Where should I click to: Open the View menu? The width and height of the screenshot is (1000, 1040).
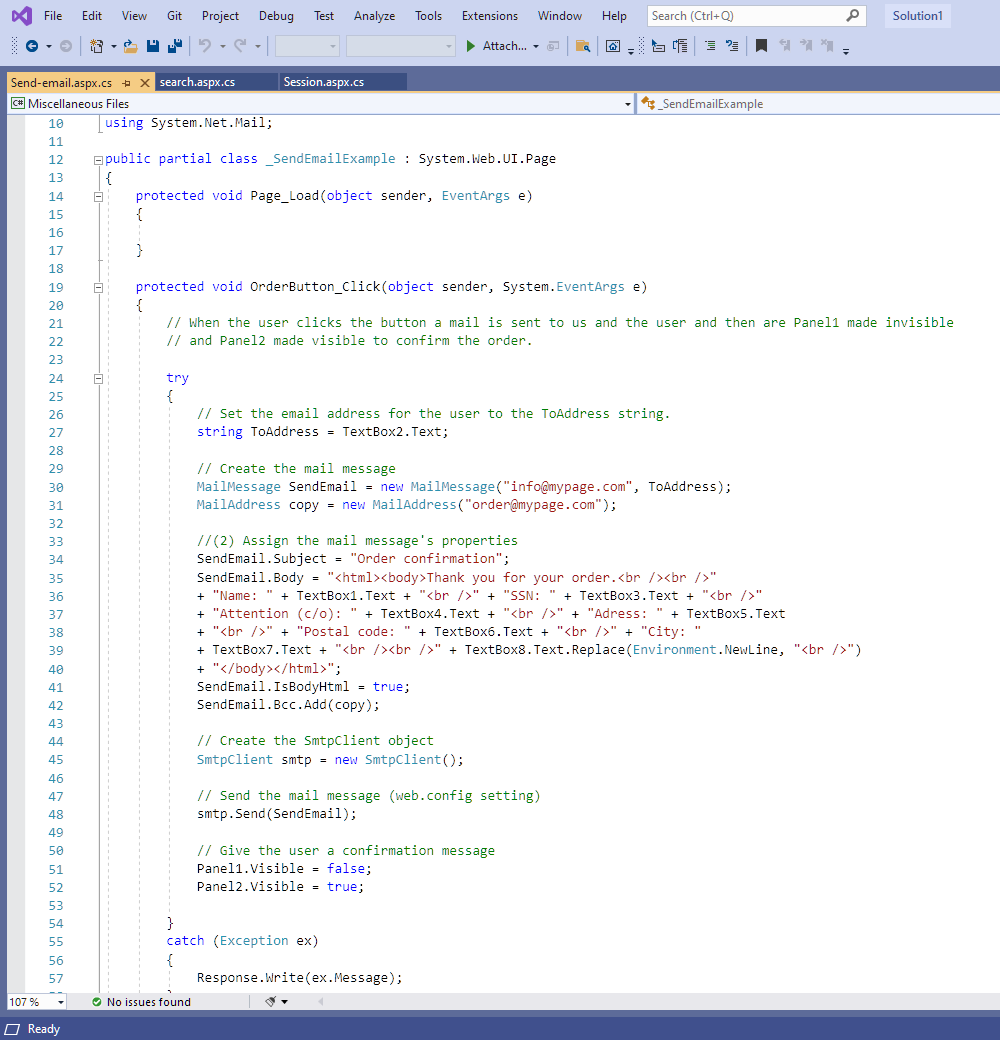134,15
